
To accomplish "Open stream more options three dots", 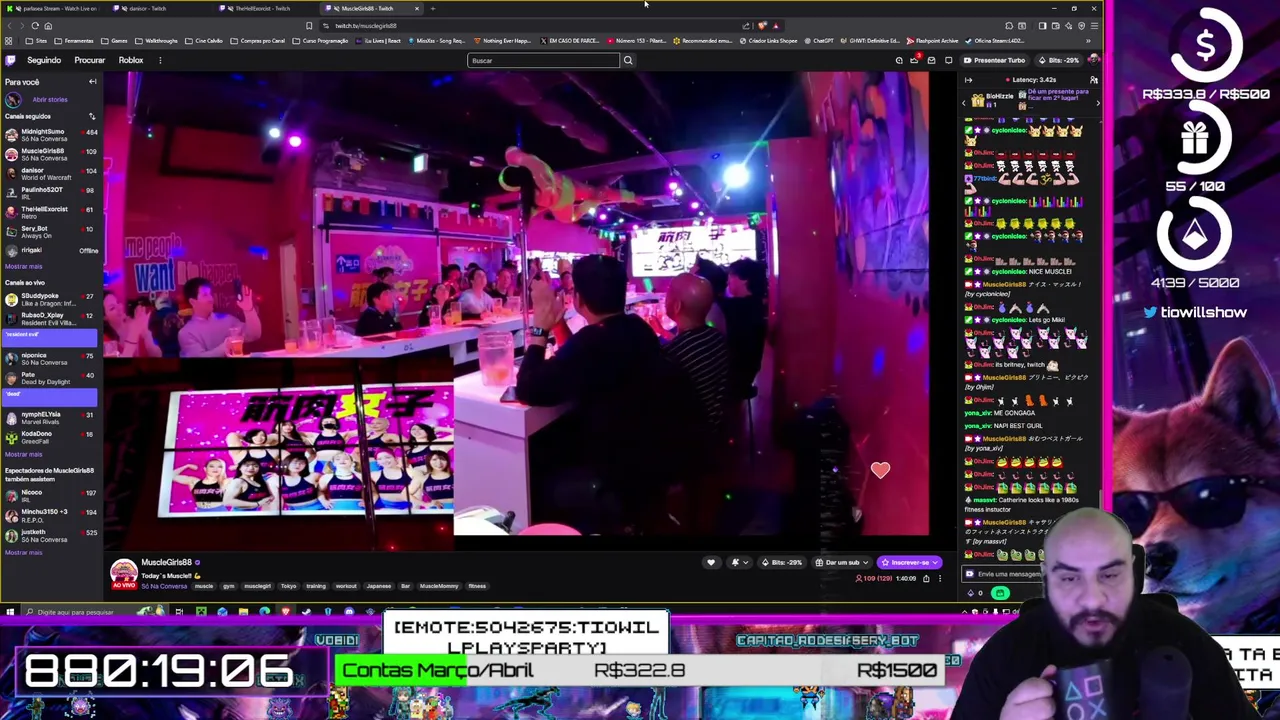I will click(x=940, y=578).
